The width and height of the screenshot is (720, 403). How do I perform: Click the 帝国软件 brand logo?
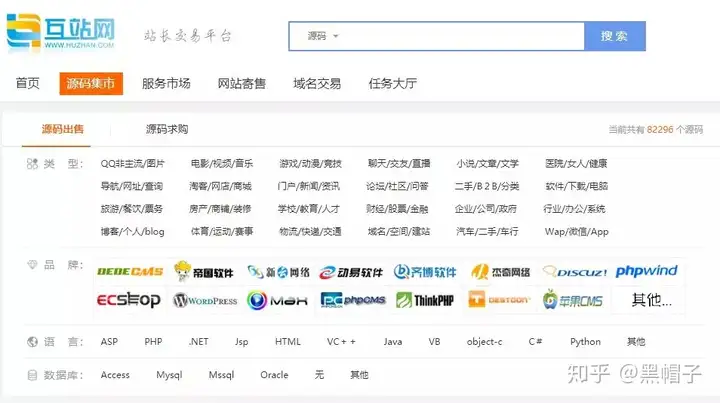[x=204, y=271]
